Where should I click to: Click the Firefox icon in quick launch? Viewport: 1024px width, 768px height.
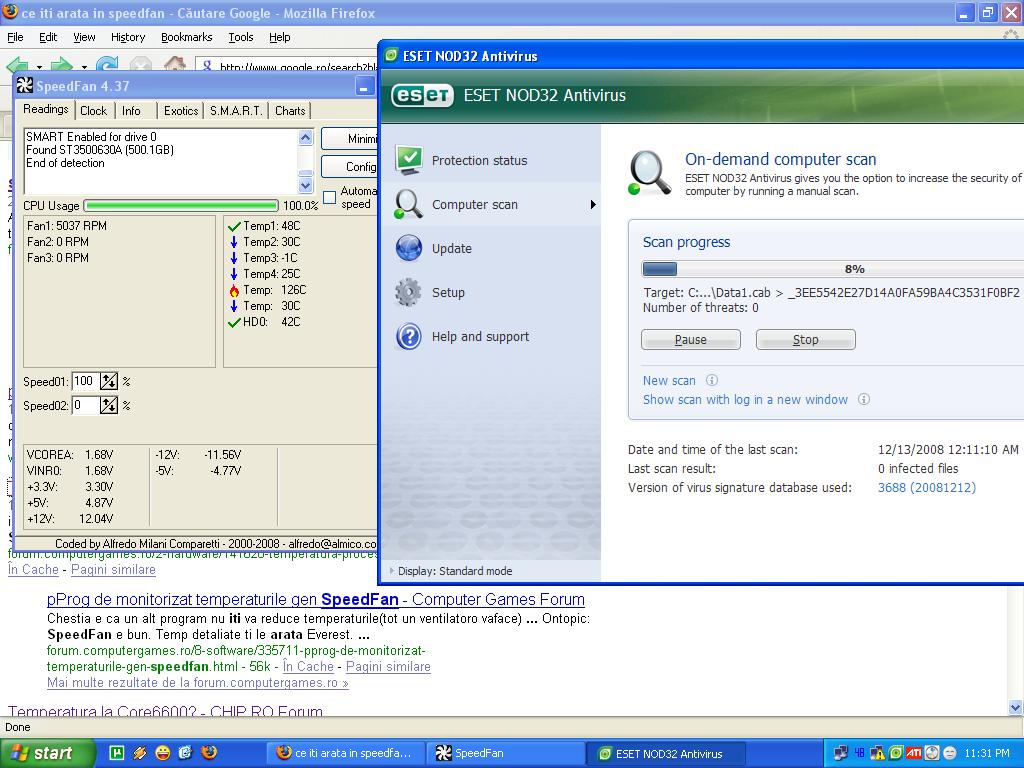coord(209,753)
